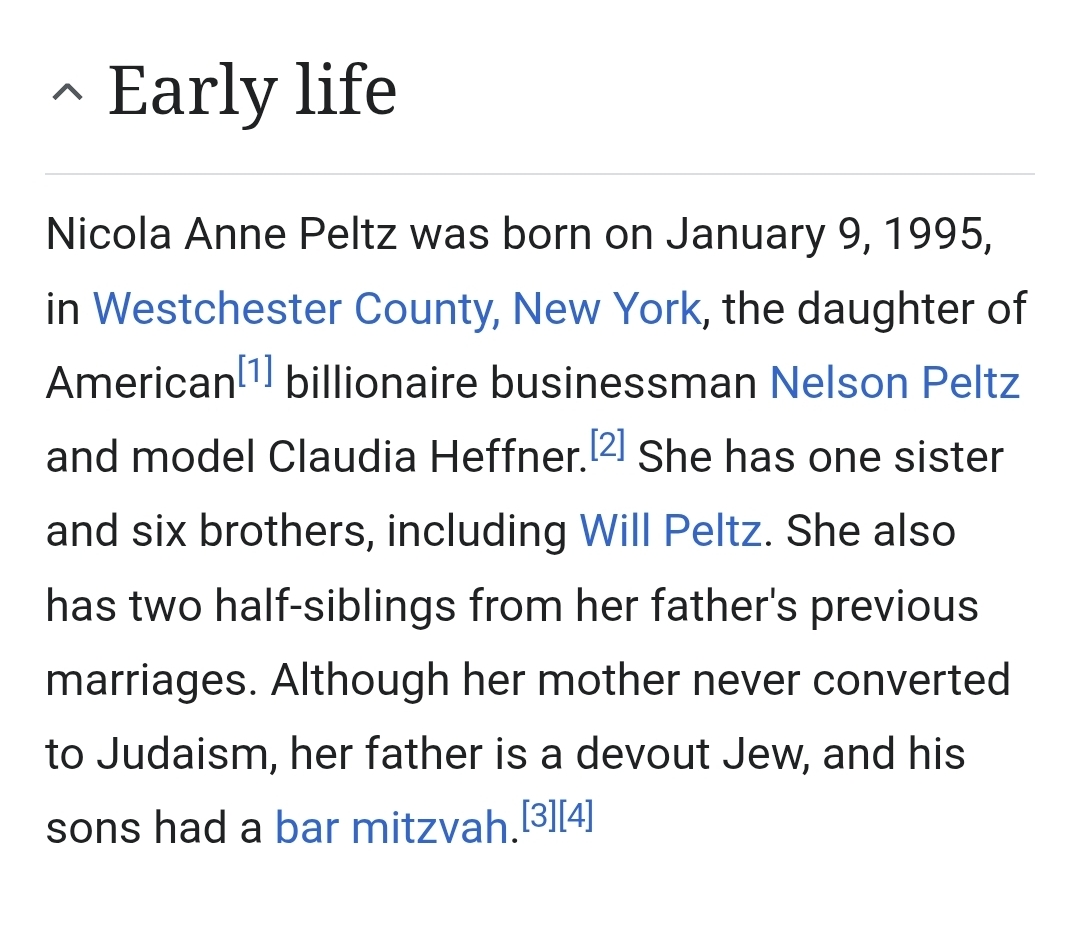The width and height of the screenshot is (1080, 933).
Task: Click the name Claudia Heffner in text
Action: point(427,457)
